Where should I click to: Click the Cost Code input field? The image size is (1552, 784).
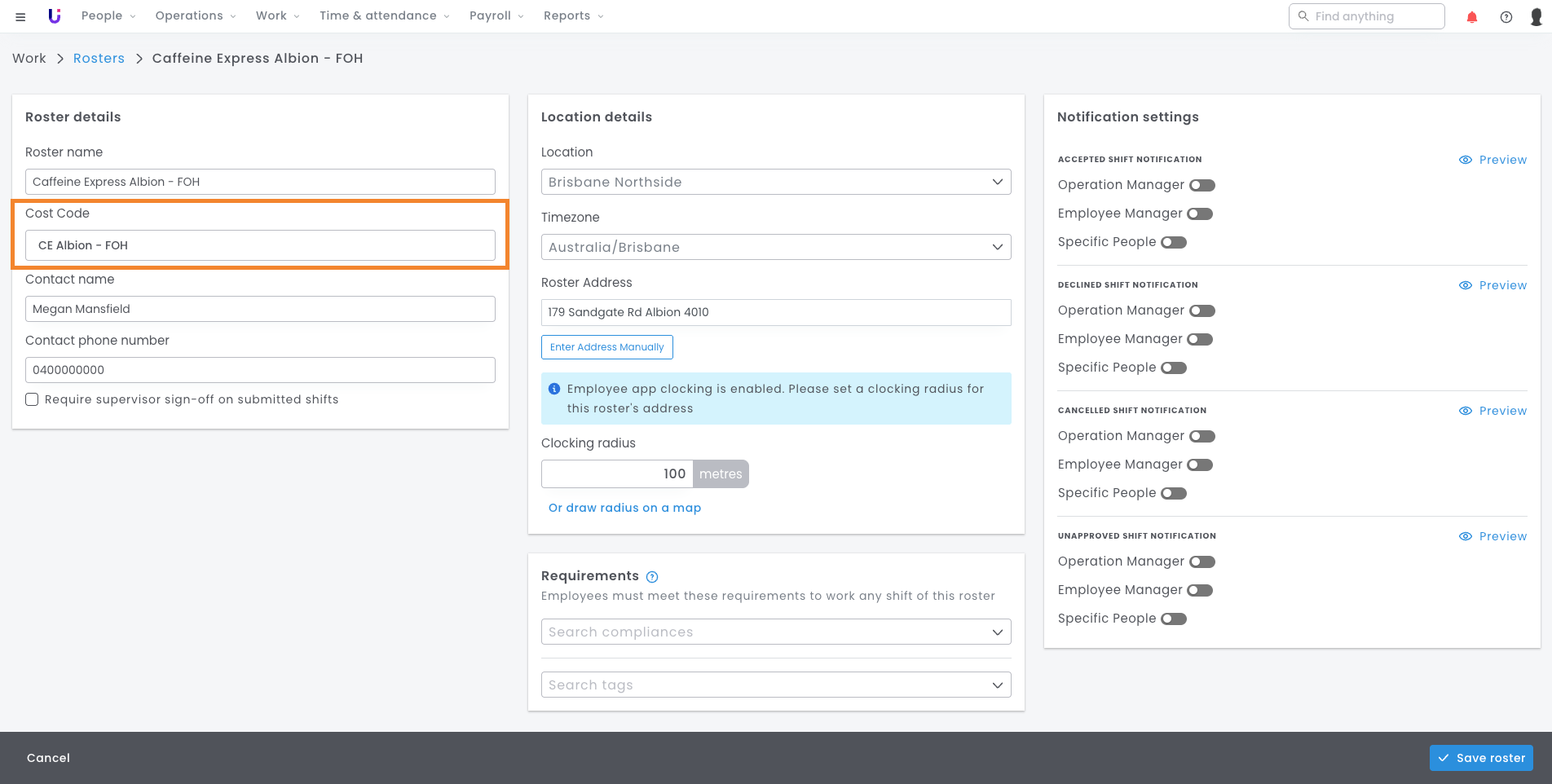(x=260, y=245)
